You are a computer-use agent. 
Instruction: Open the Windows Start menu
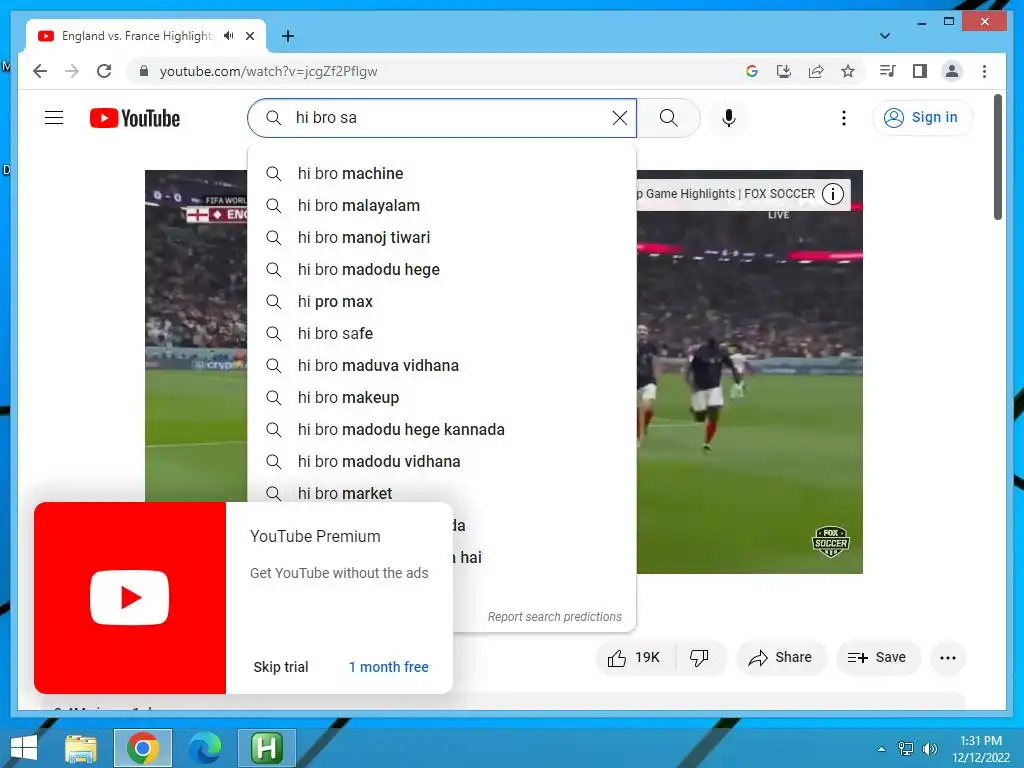tap(24, 748)
